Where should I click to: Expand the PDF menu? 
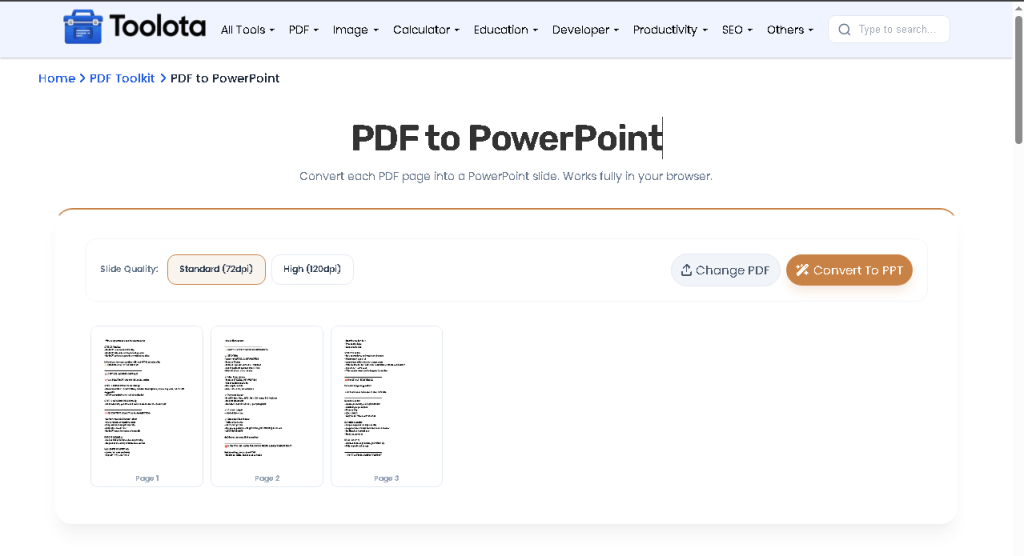tap(304, 30)
